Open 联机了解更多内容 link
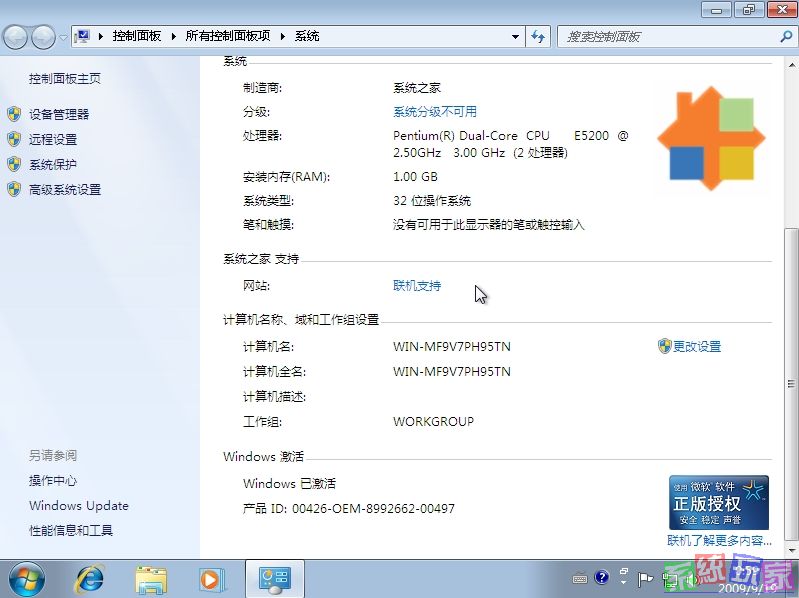Viewport: 799px width, 598px height. point(720,540)
